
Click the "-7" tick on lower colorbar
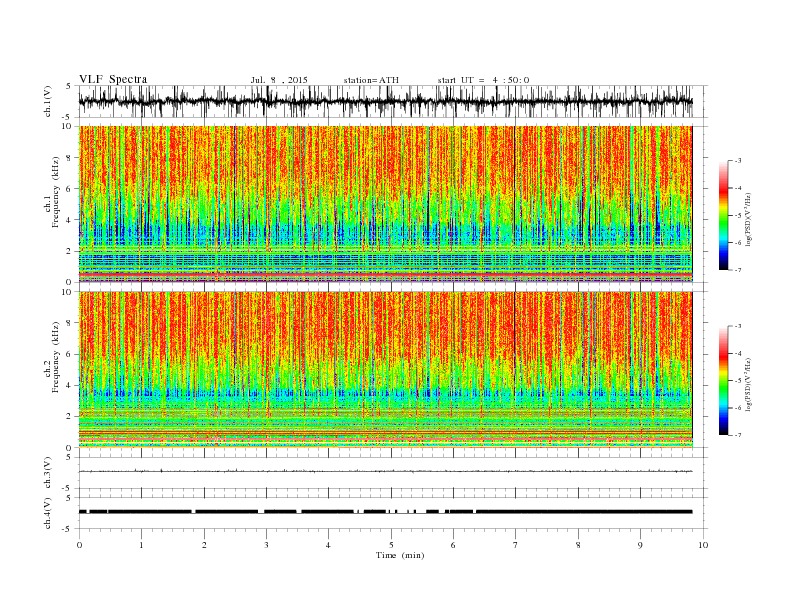[738, 435]
